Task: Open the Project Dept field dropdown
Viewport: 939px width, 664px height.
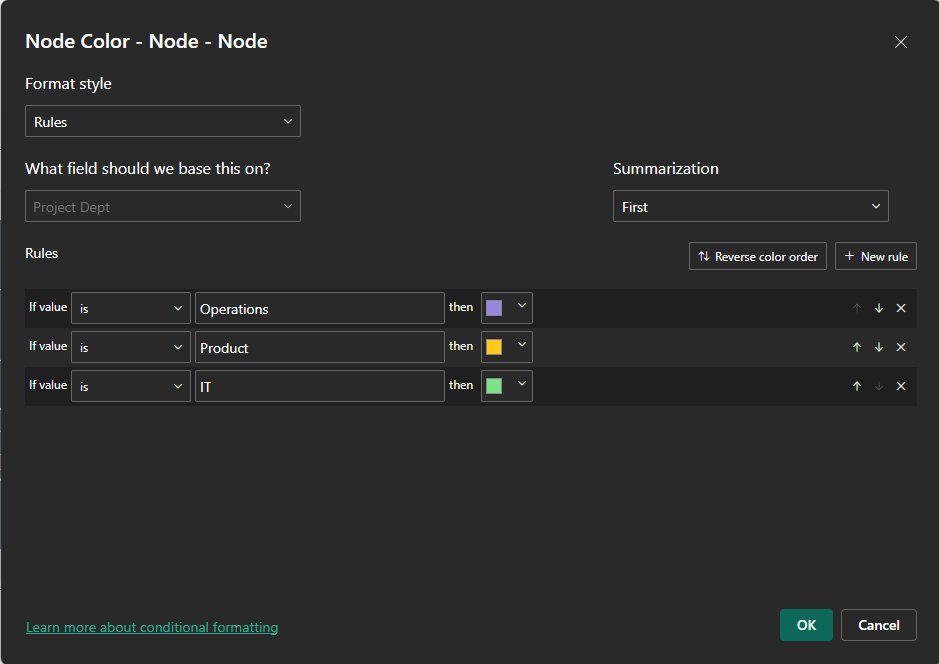Action: point(163,207)
